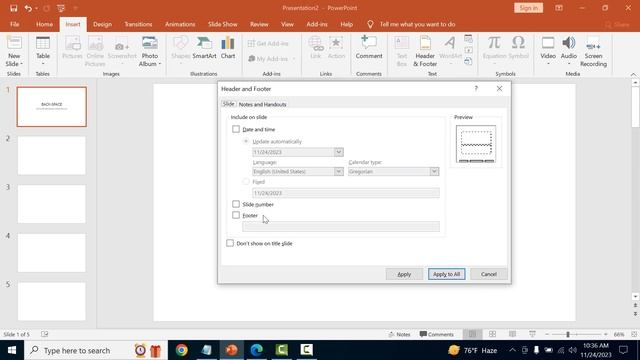Click the Photo Album icon
Screen dimensions: 640x360
[150, 43]
